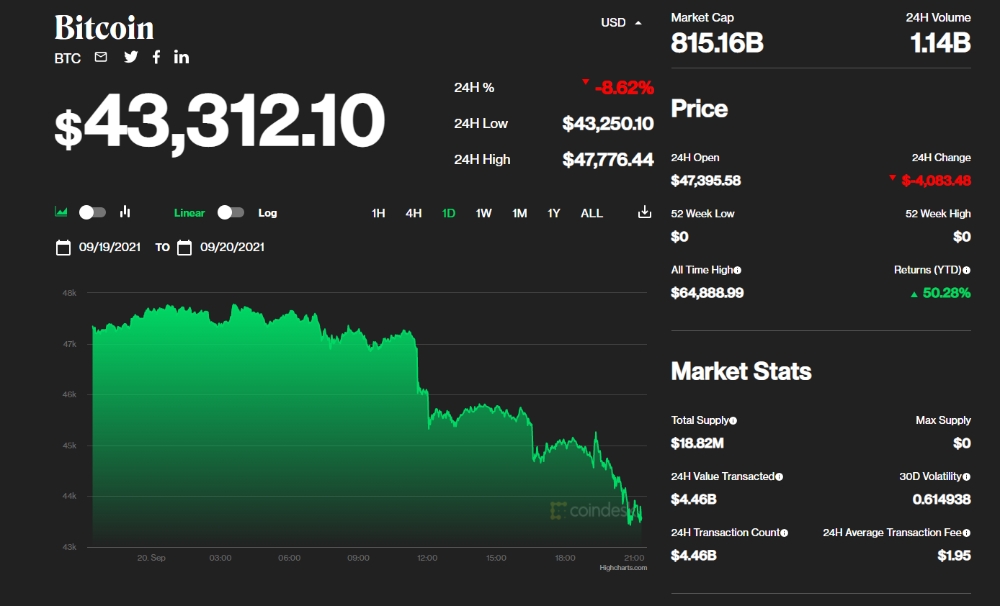The width and height of the screenshot is (1000, 606).
Task: Share Bitcoin page via email icon
Action: coord(101,57)
